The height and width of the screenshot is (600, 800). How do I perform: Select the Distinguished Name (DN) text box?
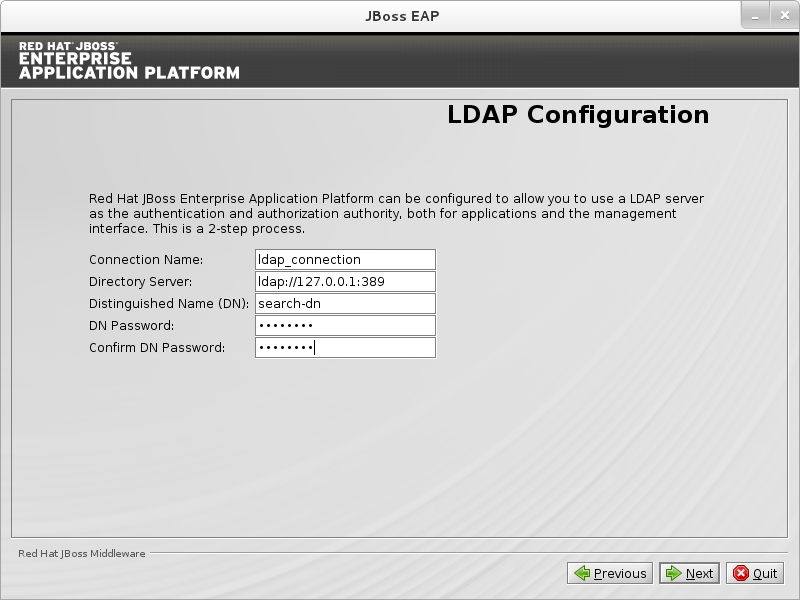click(x=345, y=304)
